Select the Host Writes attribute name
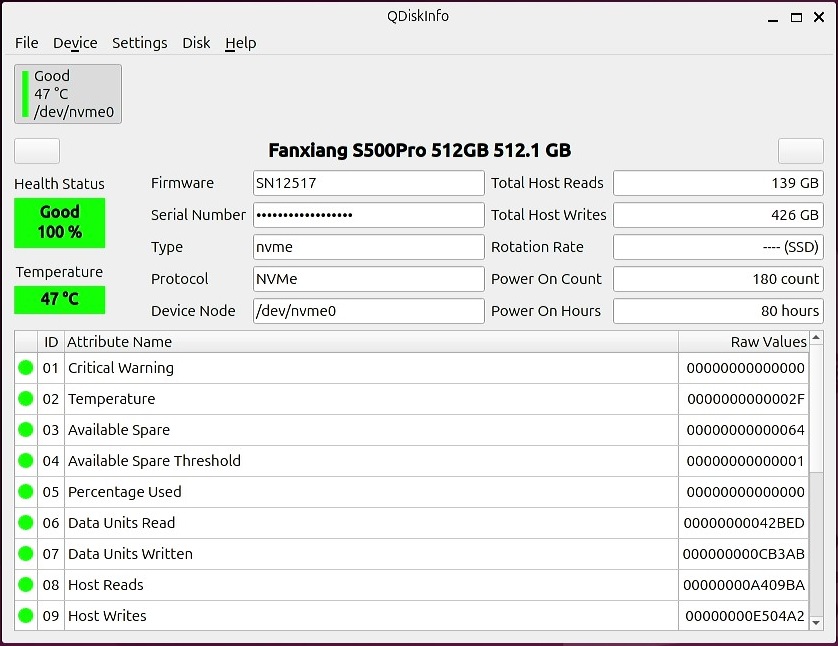The image size is (838, 646). point(107,616)
